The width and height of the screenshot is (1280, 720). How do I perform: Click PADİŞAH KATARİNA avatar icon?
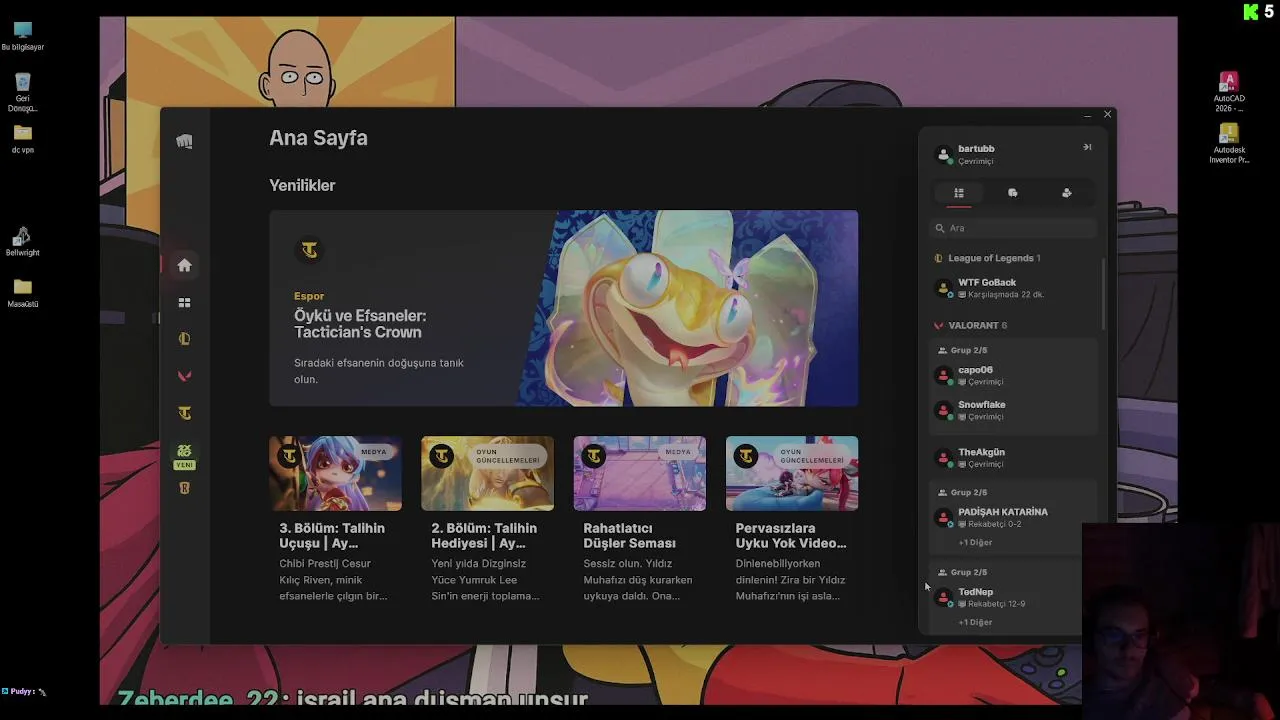point(943,518)
